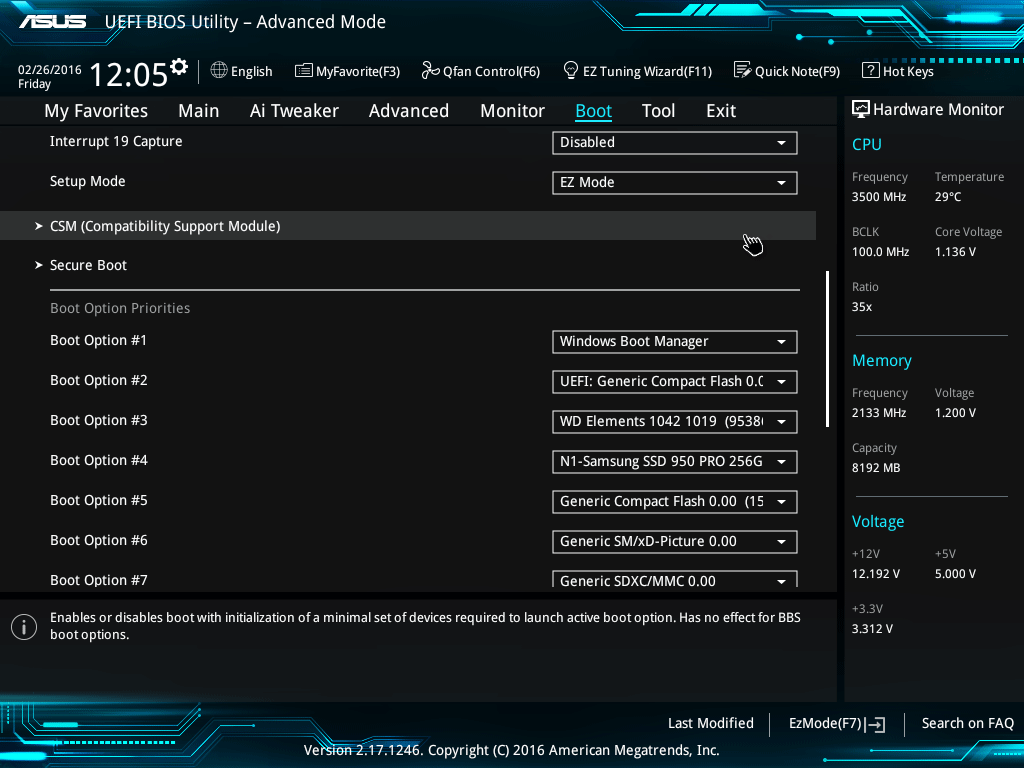Screen dimensions: 1024x768
Task: Go to the Advanced tab
Action: (409, 111)
